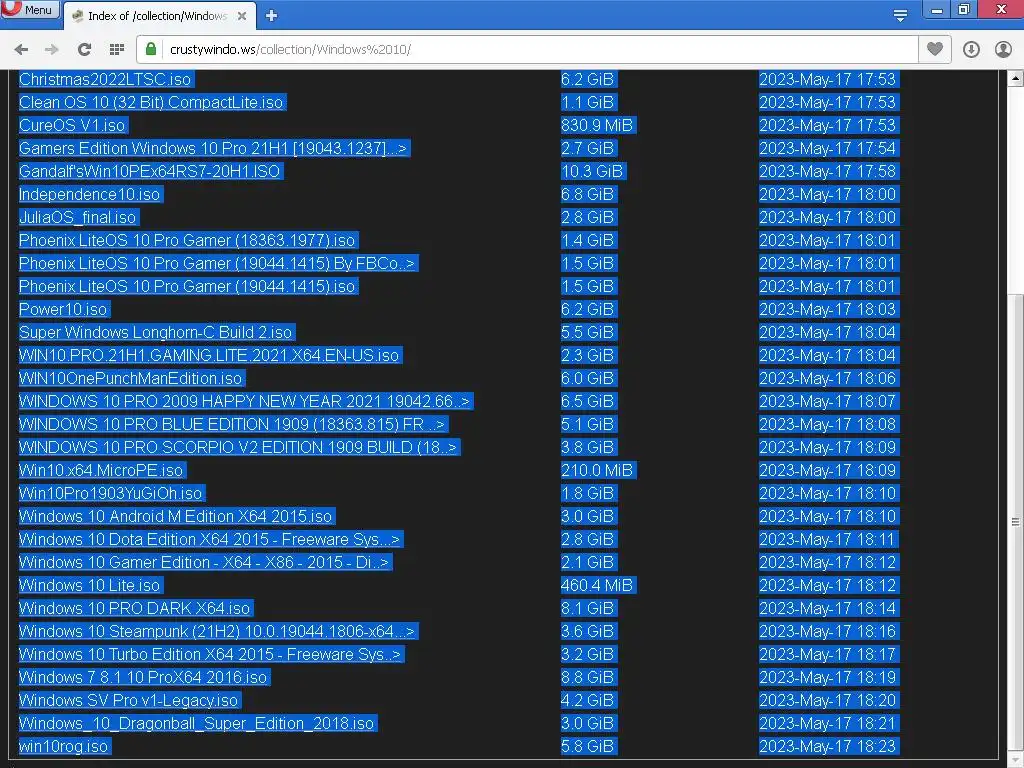1024x768 pixels.
Task: Go back with the back arrow
Action: click(x=21, y=50)
